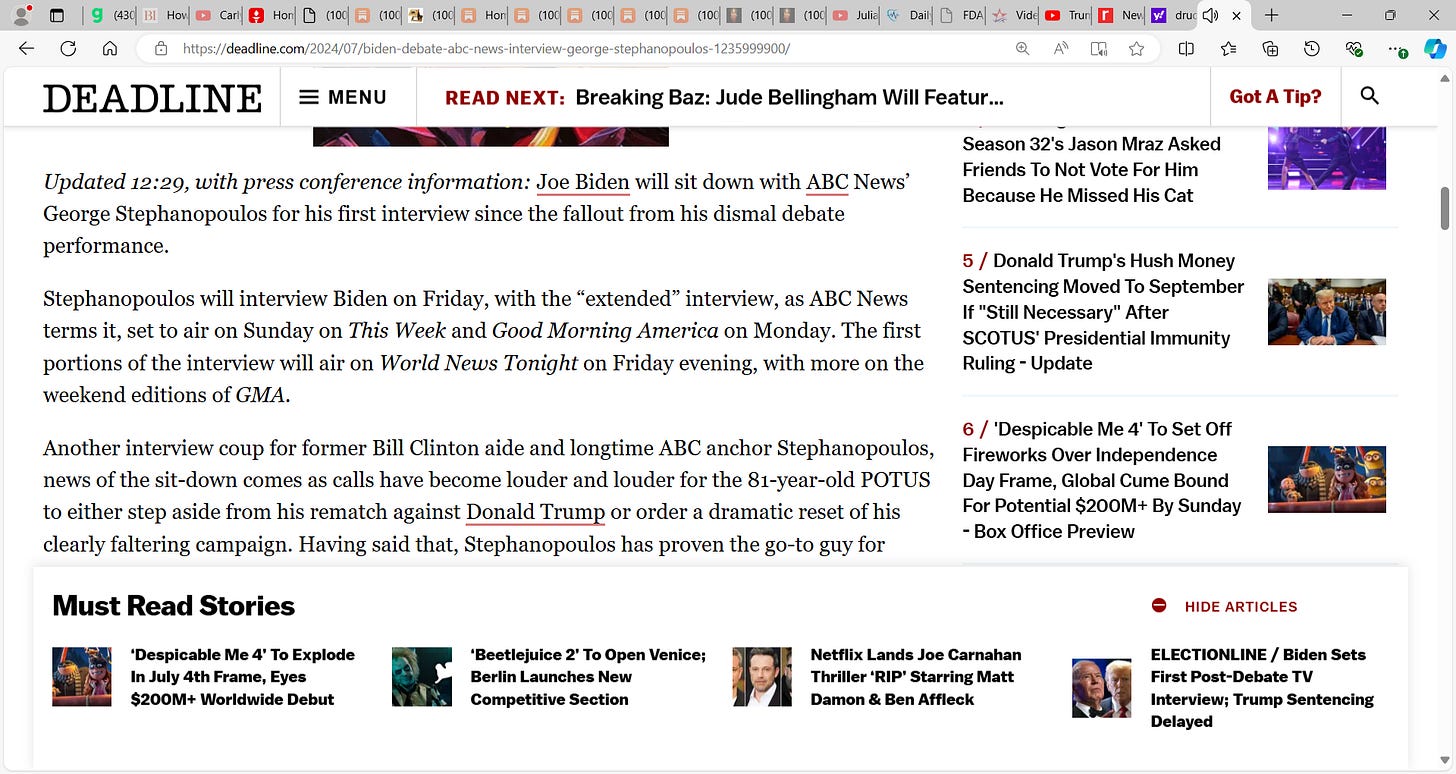Open the tab actions menu icon
This screenshot has width=1456, height=774.
point(57,15)
